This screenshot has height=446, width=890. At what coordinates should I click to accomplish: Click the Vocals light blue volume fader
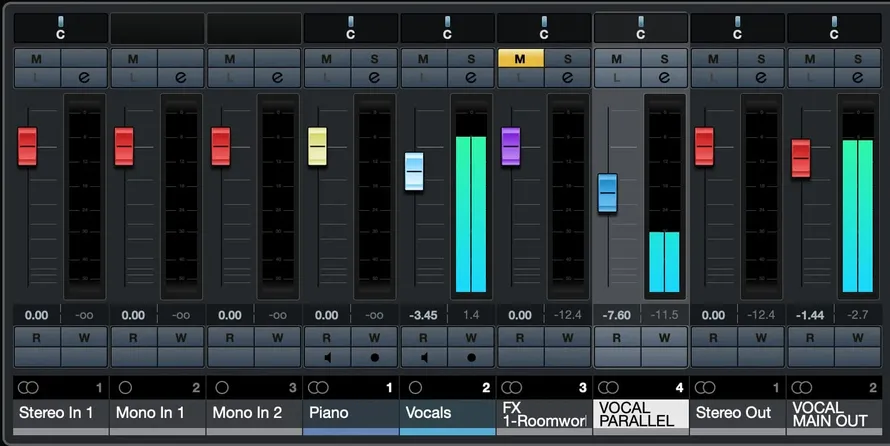(414, 171)
